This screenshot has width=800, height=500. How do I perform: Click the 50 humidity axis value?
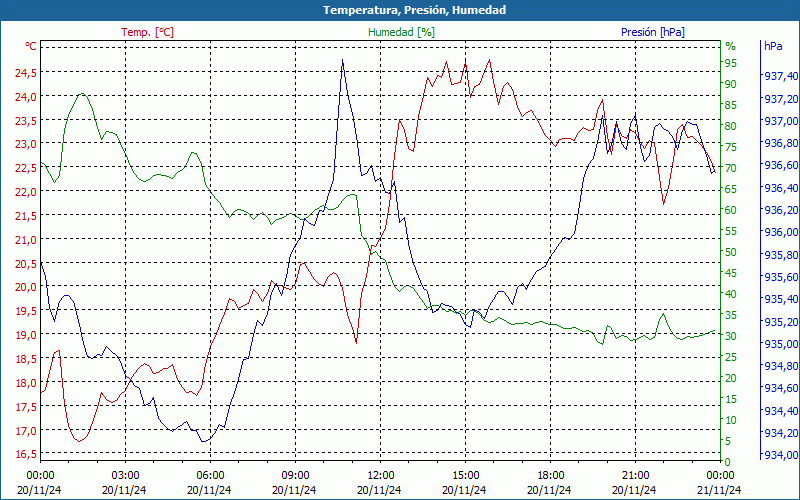coord(731,252)
